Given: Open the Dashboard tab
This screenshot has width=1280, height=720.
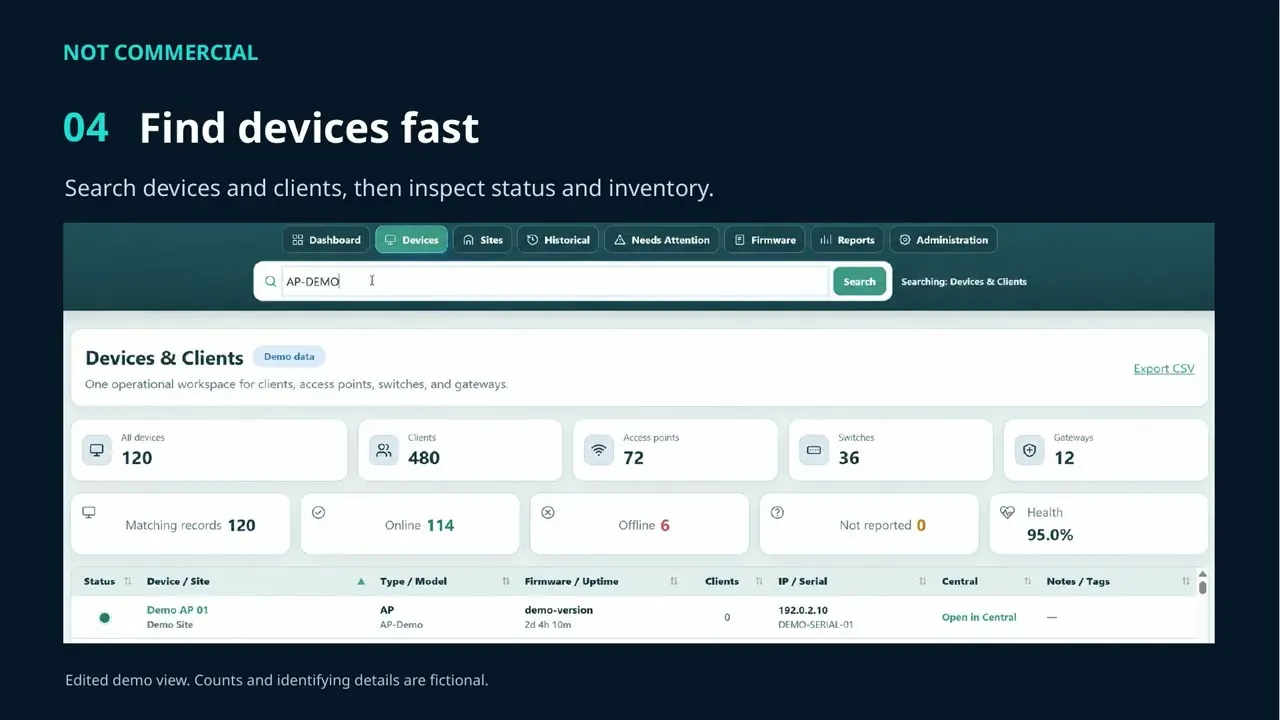Looking at the screenshot, I should [327, 240].
